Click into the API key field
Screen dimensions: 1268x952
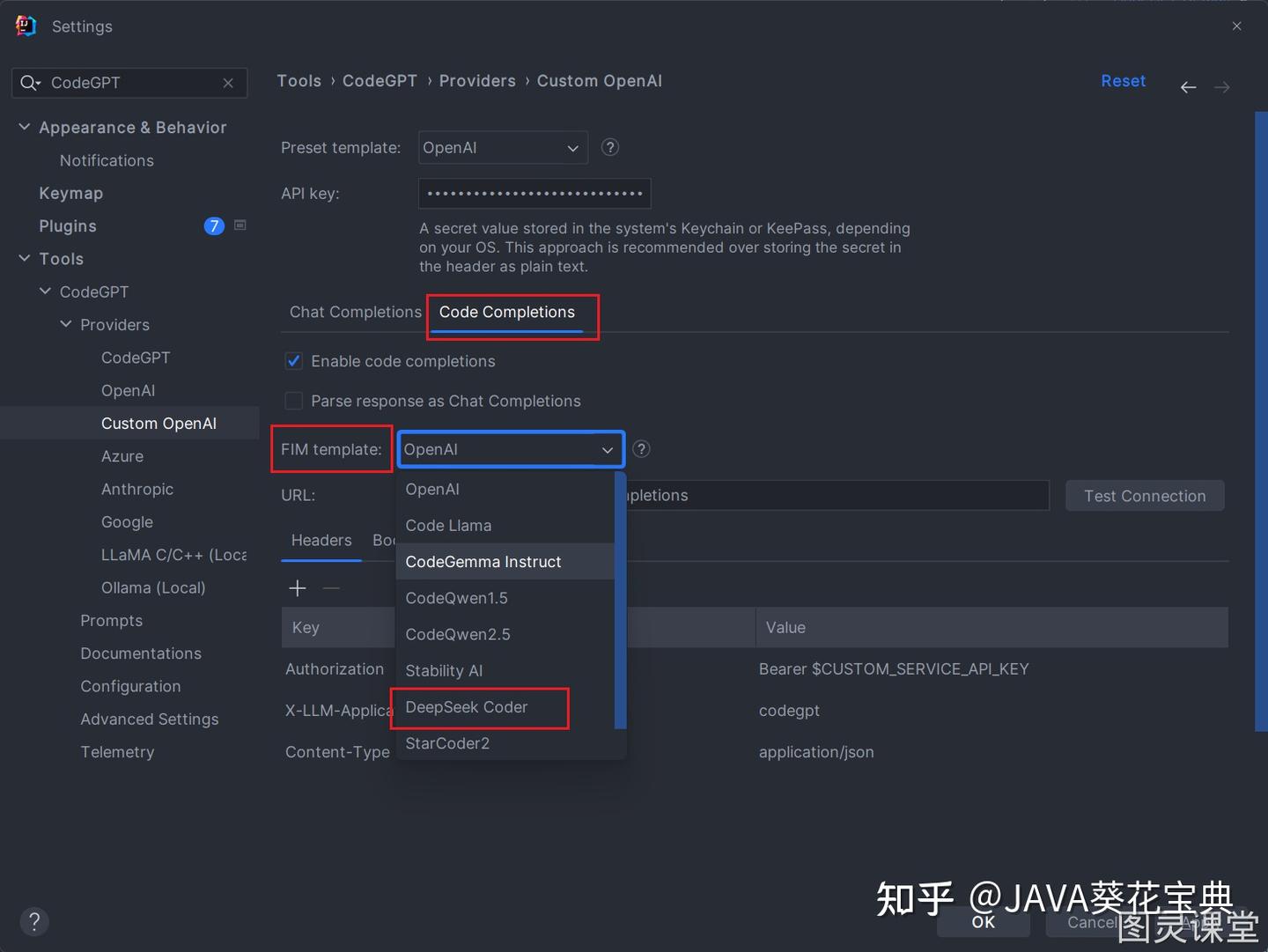pyautogui.click(x=534, y=194)
